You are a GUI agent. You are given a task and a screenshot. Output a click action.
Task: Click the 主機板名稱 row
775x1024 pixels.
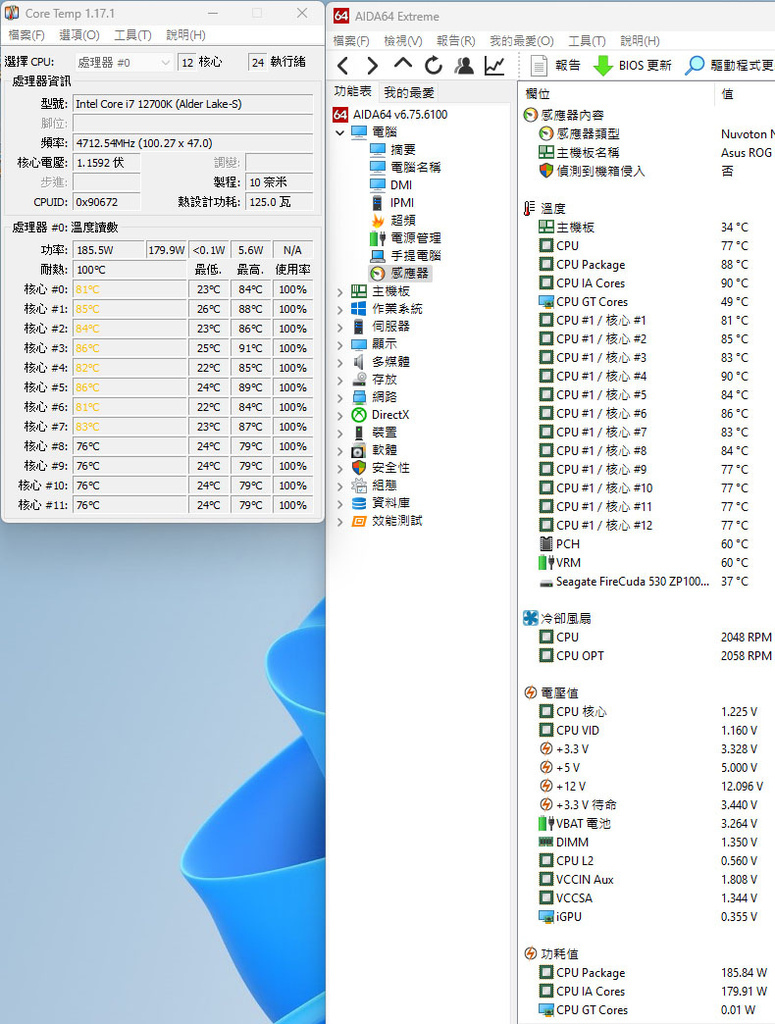click(656, 152)
